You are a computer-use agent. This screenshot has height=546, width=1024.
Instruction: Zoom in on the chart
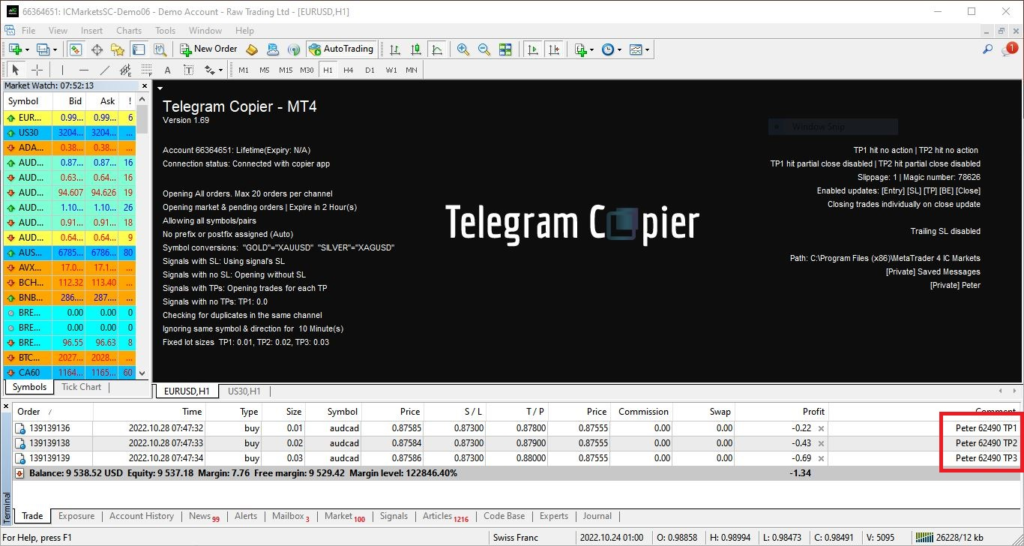(463, 49)
